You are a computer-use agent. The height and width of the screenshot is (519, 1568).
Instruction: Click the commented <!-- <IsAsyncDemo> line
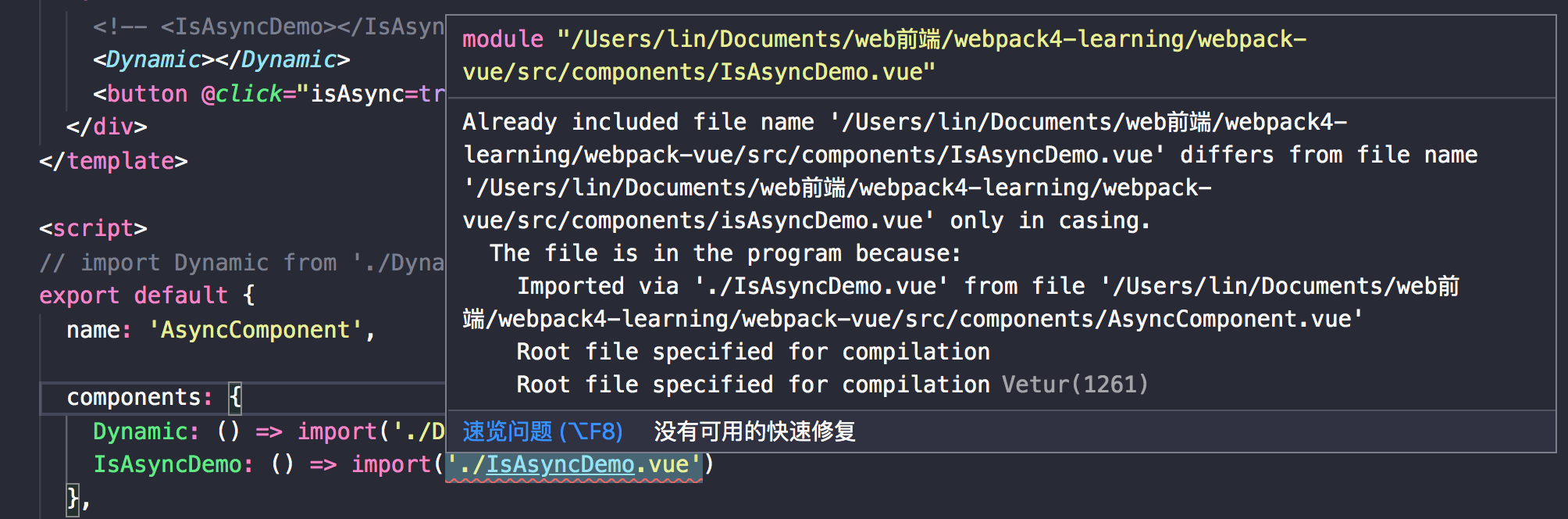coord(258,26)
